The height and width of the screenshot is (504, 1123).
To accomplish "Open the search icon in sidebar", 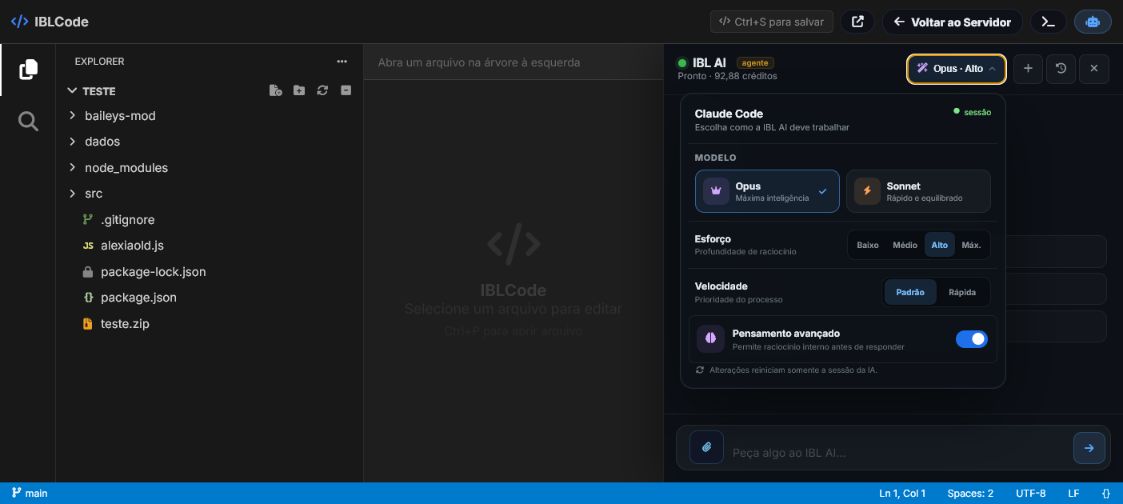I will tap(28, 121).
